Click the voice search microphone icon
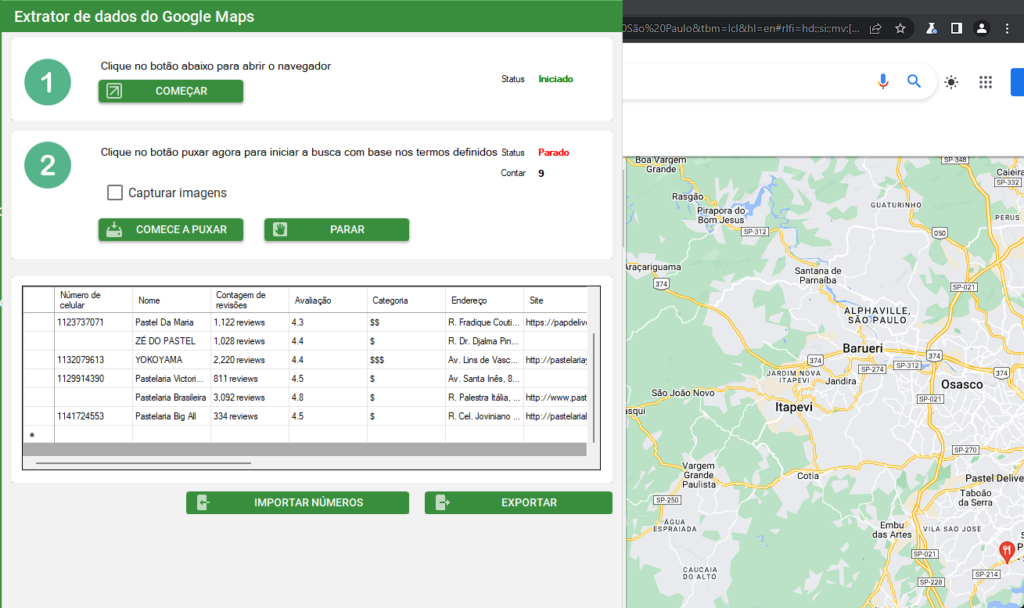This screenshot has height=608, width=1024. (x=883, y=82)
